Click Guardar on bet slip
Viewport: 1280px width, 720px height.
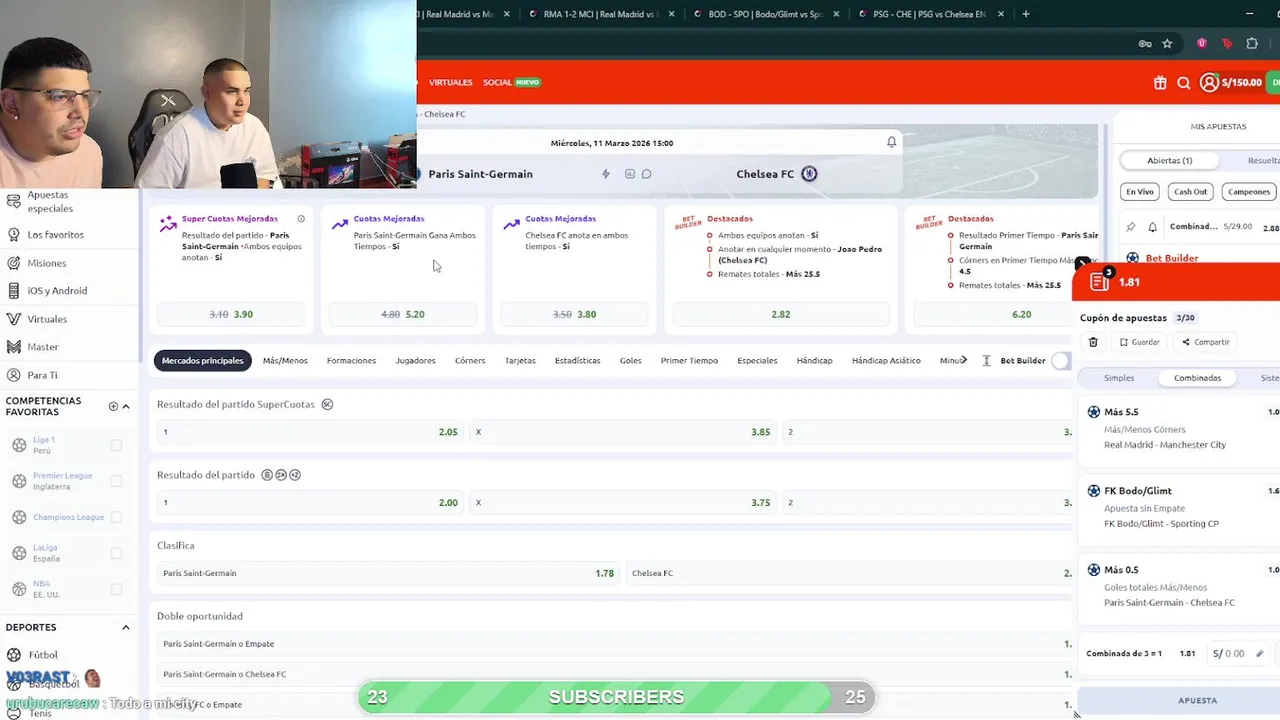click(1140, 342)
